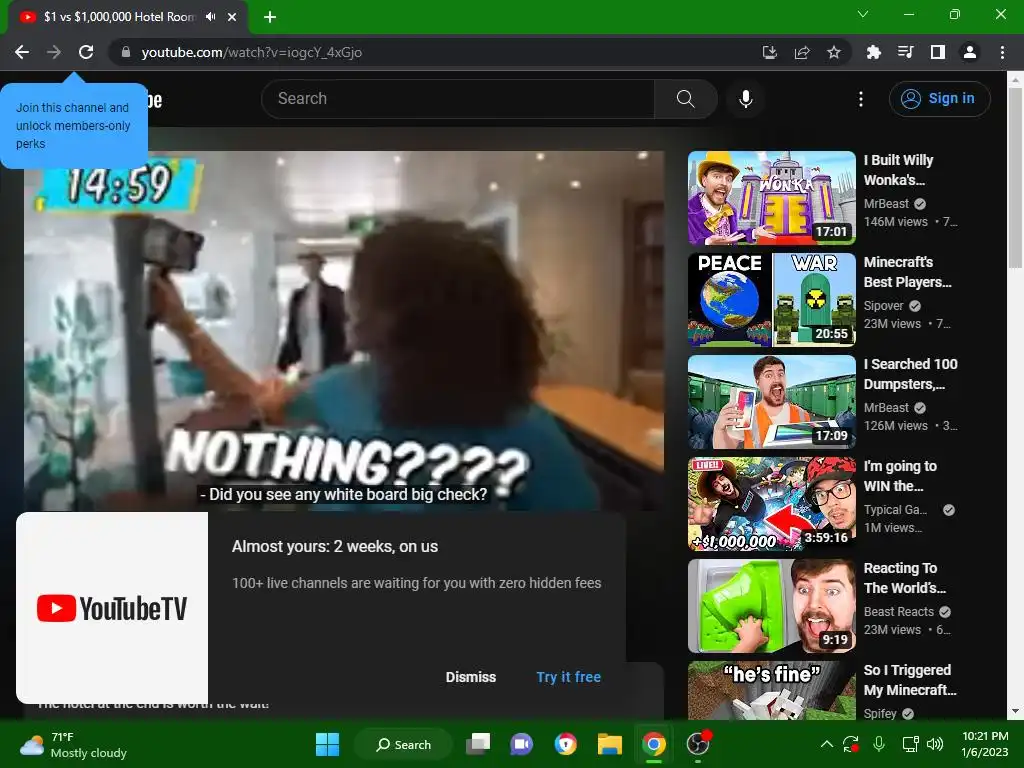1024x768 pixels.
Task: Click the channel name Typical Ga...
Action: [895, 510]
